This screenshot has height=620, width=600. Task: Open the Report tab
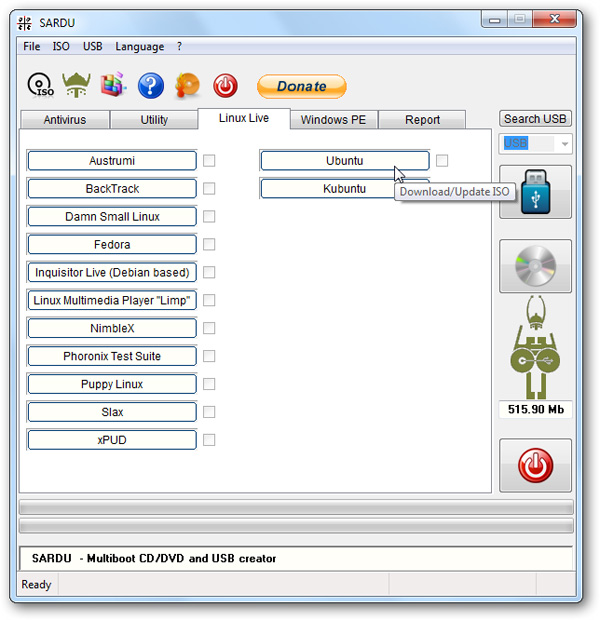[x=422, y=120]
